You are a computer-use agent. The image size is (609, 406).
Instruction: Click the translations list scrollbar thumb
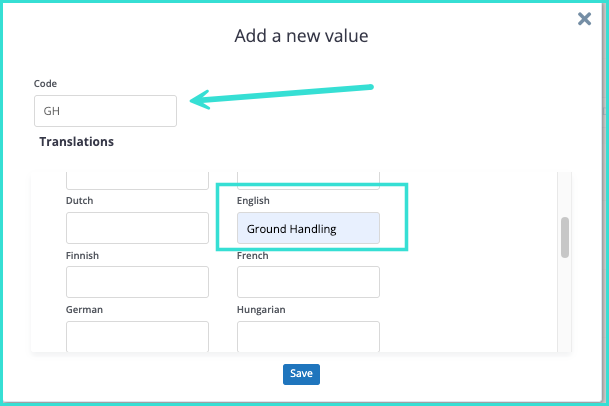pos(565,237)
